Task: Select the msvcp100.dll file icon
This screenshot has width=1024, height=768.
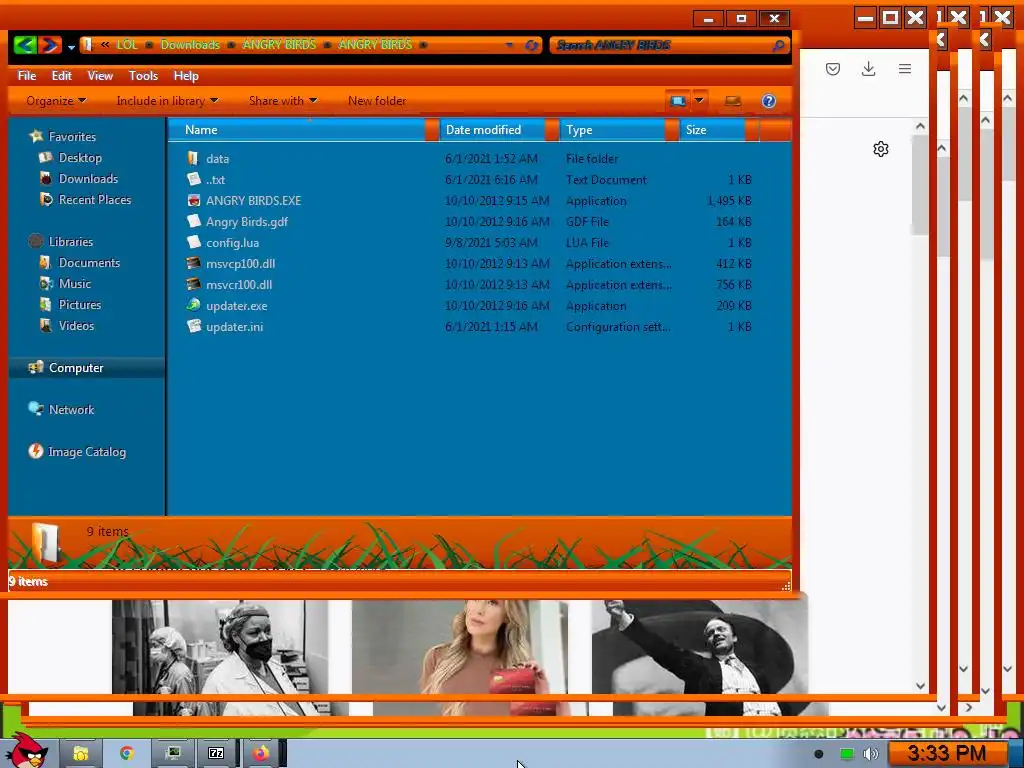Action: pyautogui.click(x=193, y=263)
